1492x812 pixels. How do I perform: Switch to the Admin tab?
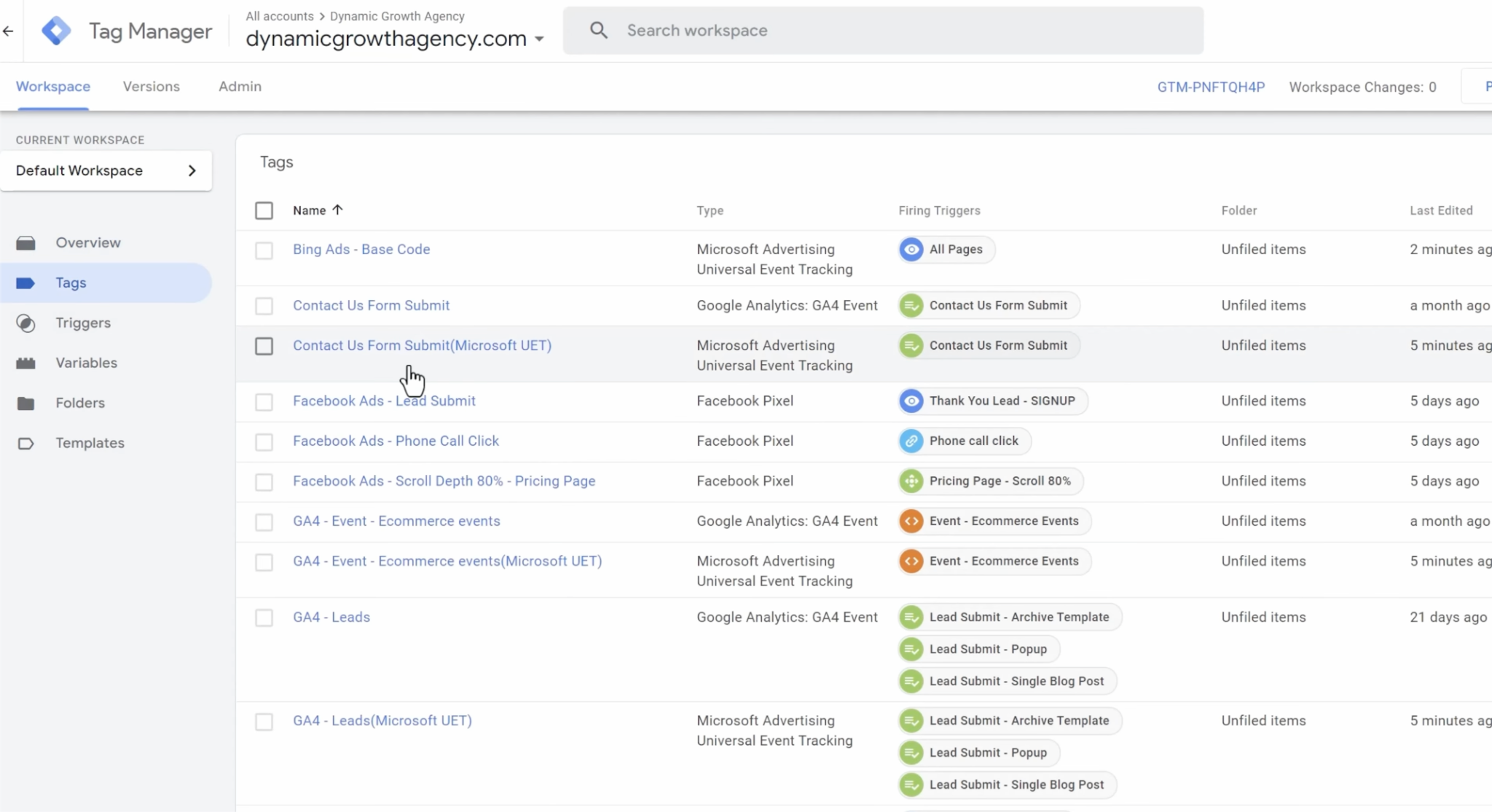coord(240,86)
